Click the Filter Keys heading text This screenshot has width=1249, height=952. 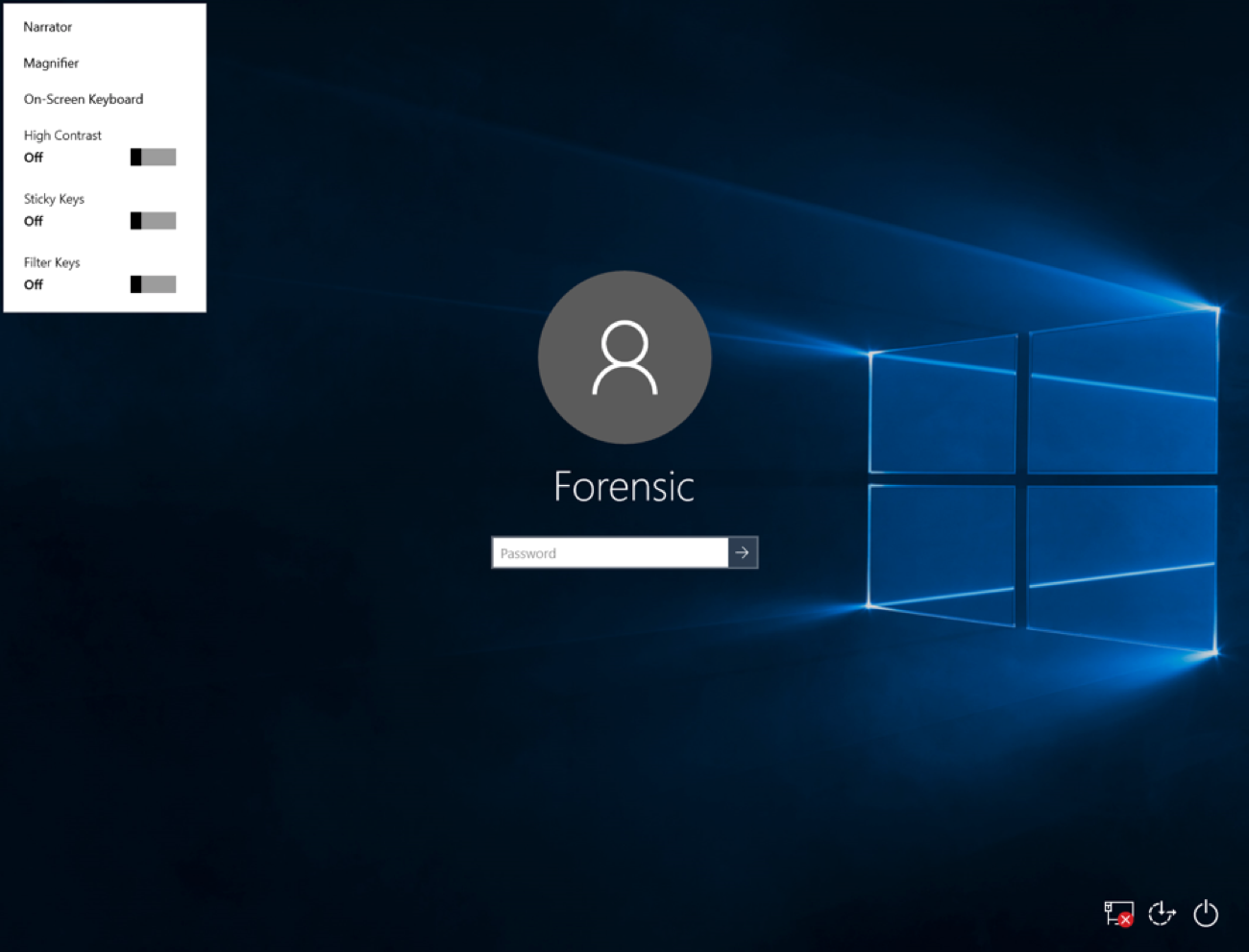click(x=51, y=262)
